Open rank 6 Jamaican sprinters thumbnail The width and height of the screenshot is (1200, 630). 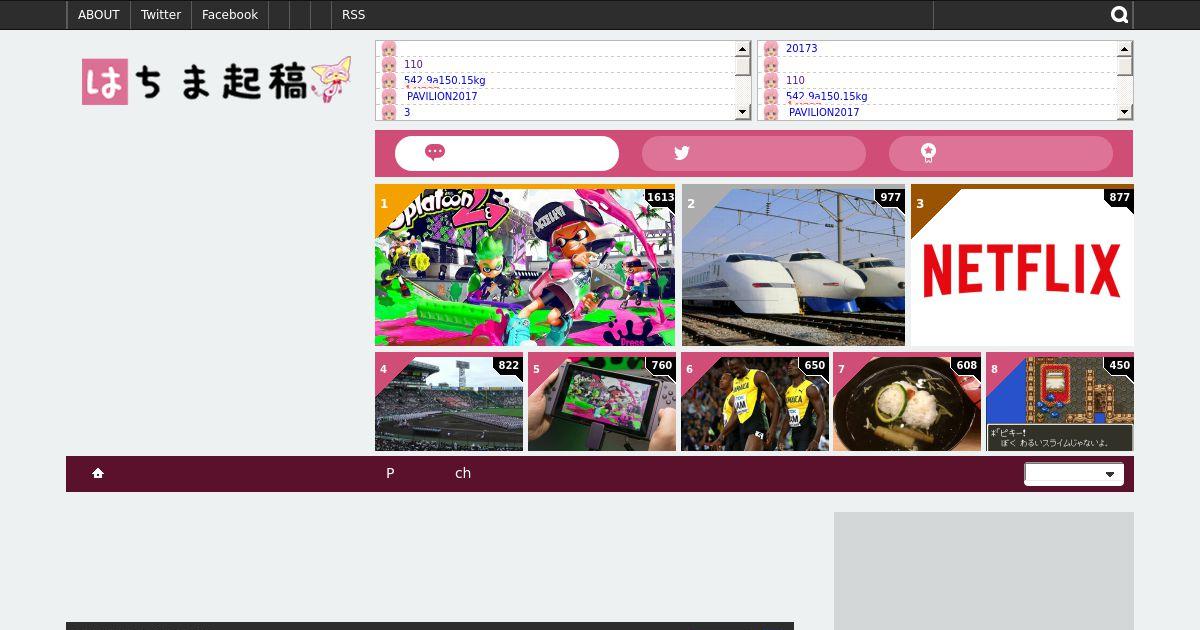pyautogui.click(x=755, y=401)
